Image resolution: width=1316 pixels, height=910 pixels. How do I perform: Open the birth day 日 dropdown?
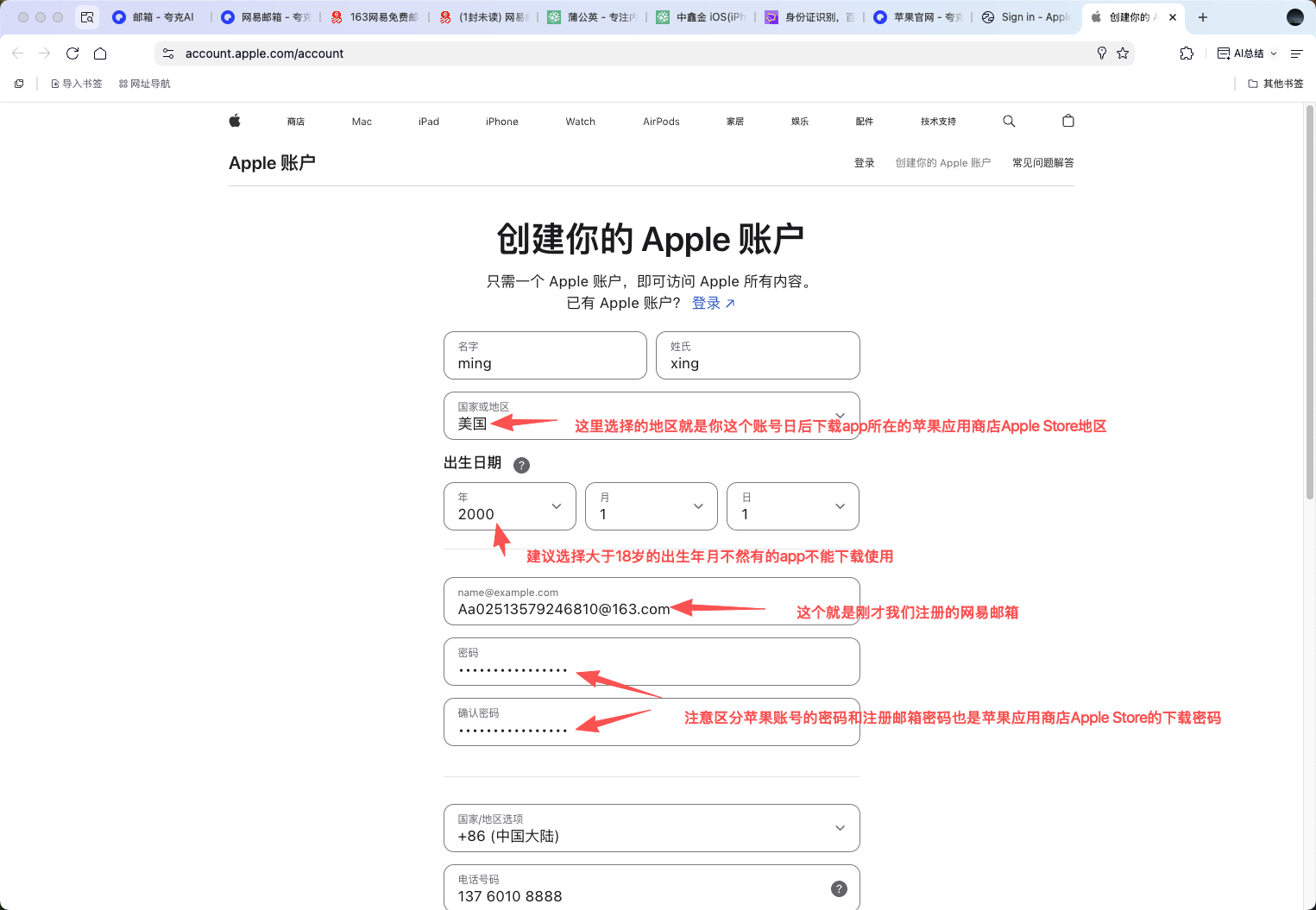coord(793,506)
